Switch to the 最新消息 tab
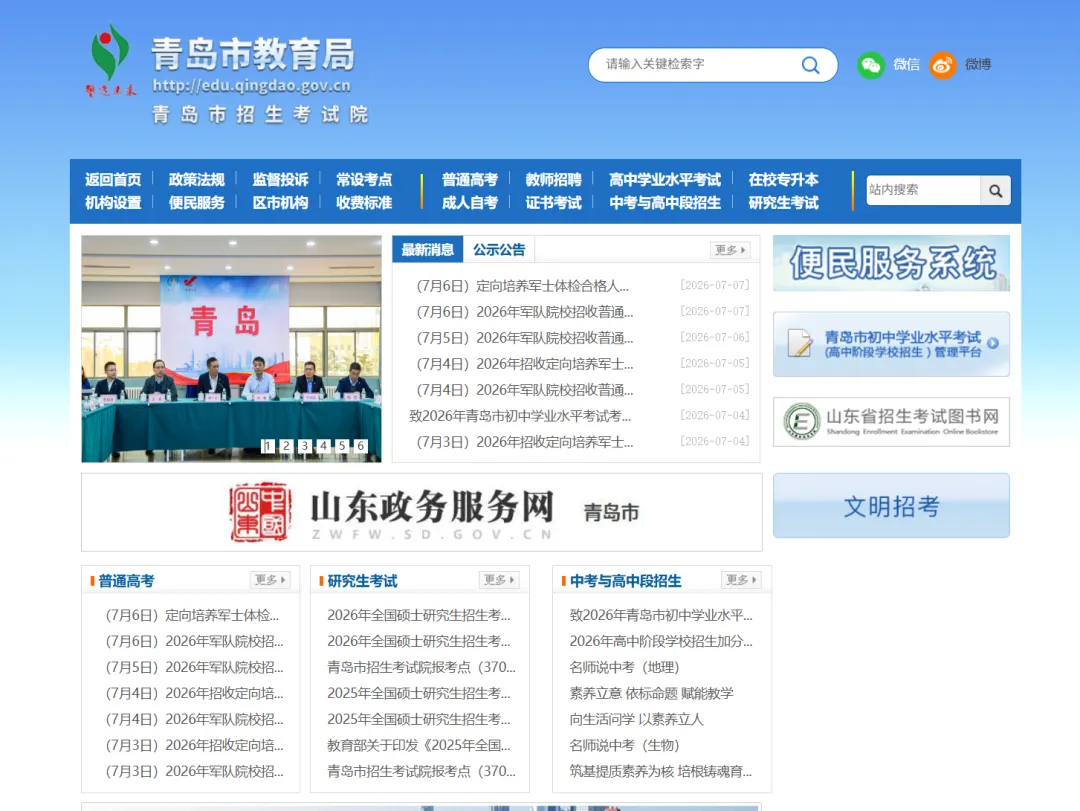The width and height of the screenshot is (1080, 811). click(x=428, y=249)
